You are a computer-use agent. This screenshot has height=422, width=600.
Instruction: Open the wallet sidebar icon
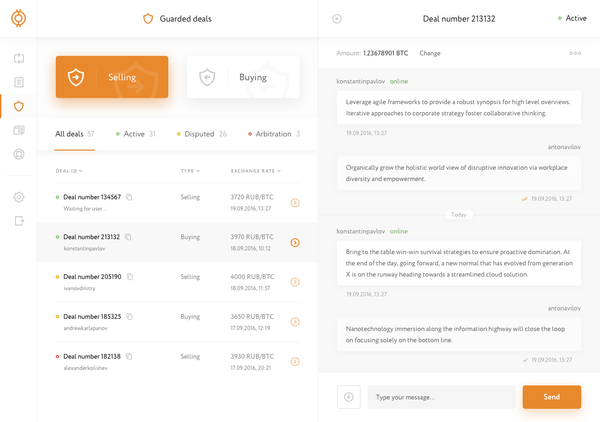tap(19, 130)
